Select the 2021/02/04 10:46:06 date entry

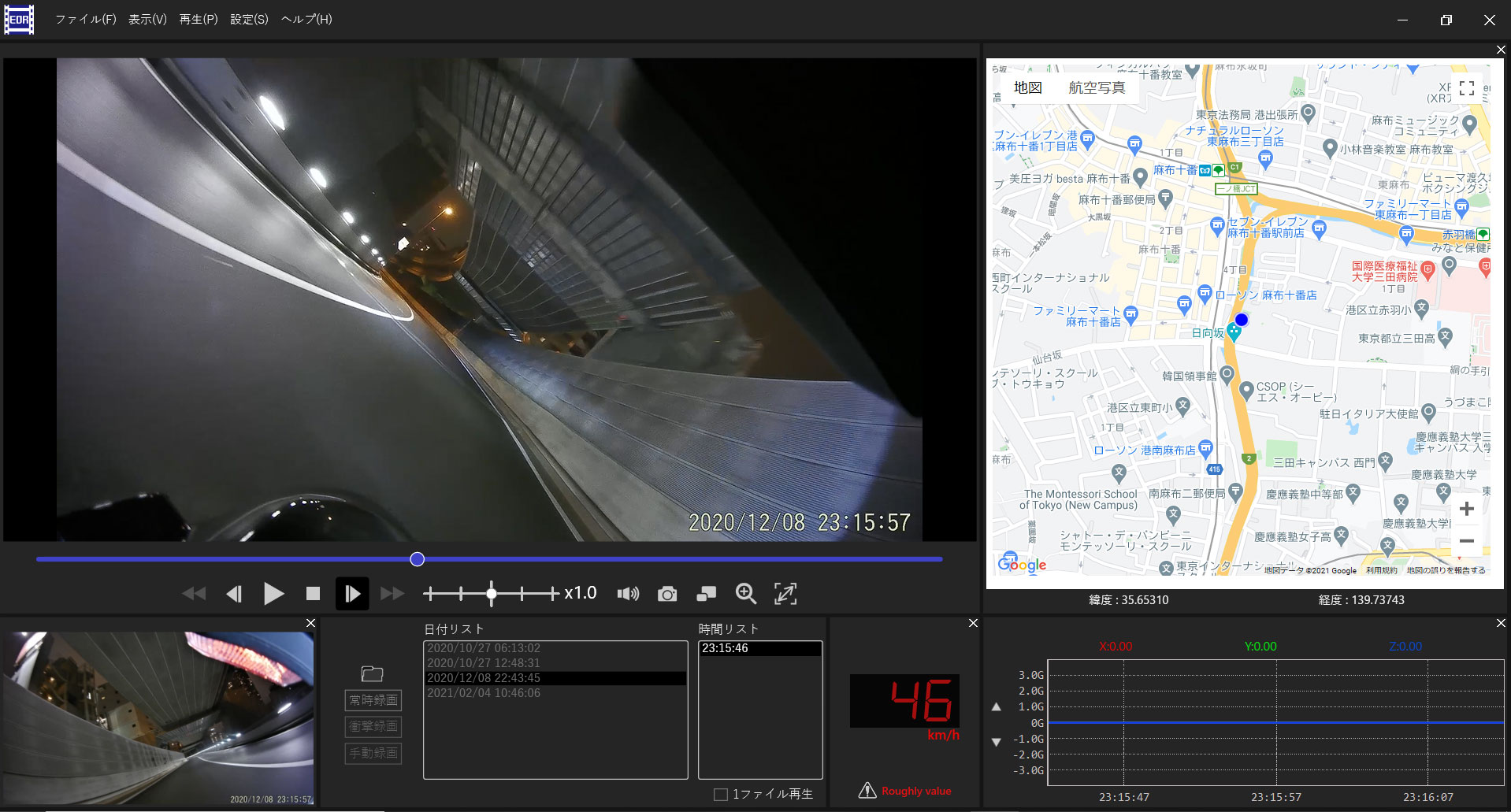[x=484, y=693]
